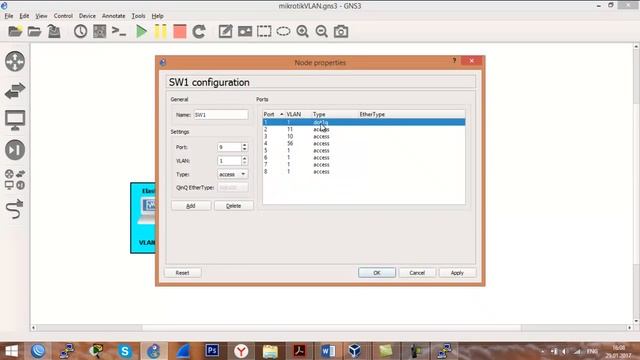Open the Device menu
This screenshot has height=360, width=640.
pyautogui.click(x=87, y=16)
